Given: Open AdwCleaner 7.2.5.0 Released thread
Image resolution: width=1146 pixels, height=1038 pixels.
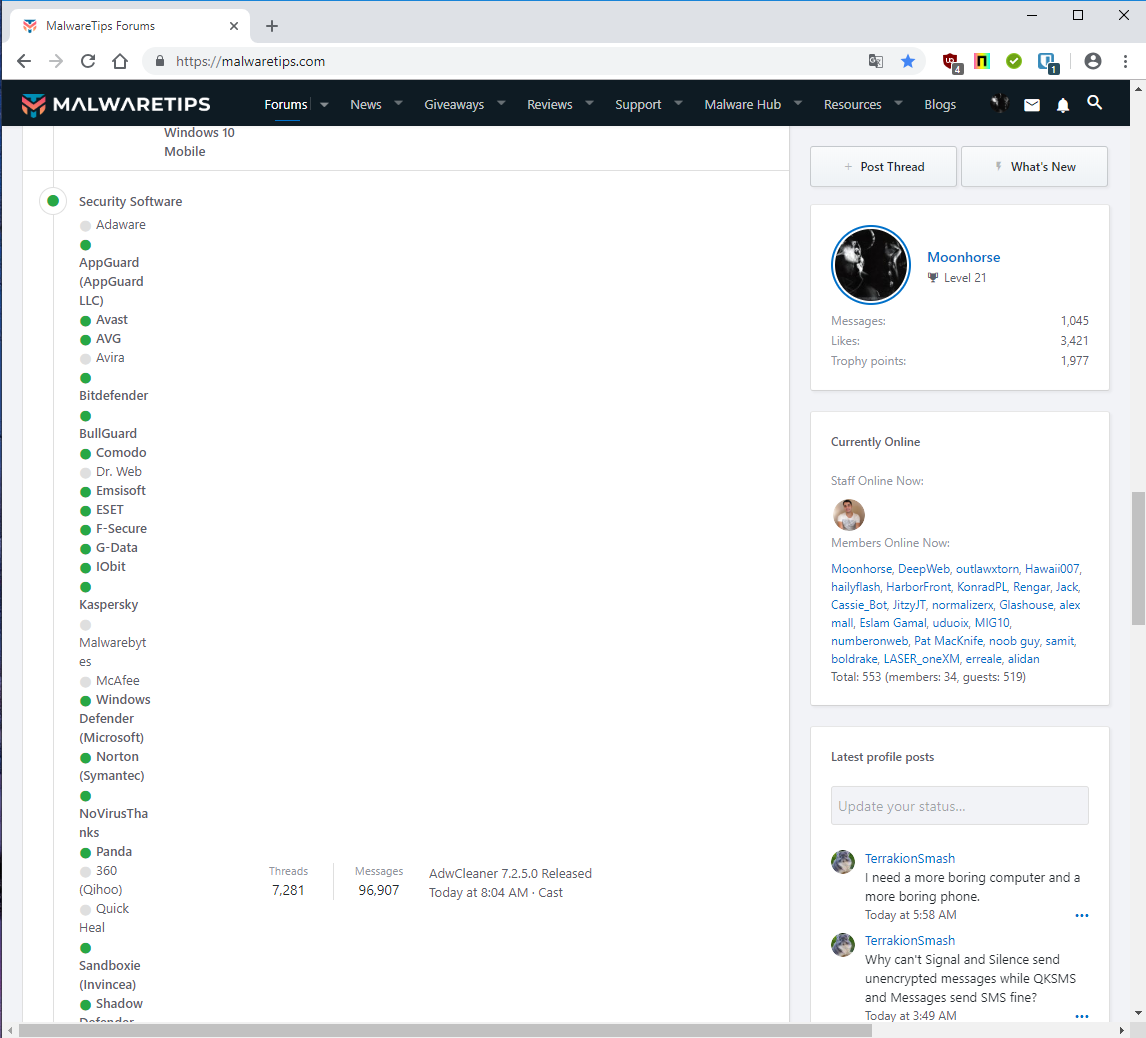Looking at the screenshot, I should (510, 874).
